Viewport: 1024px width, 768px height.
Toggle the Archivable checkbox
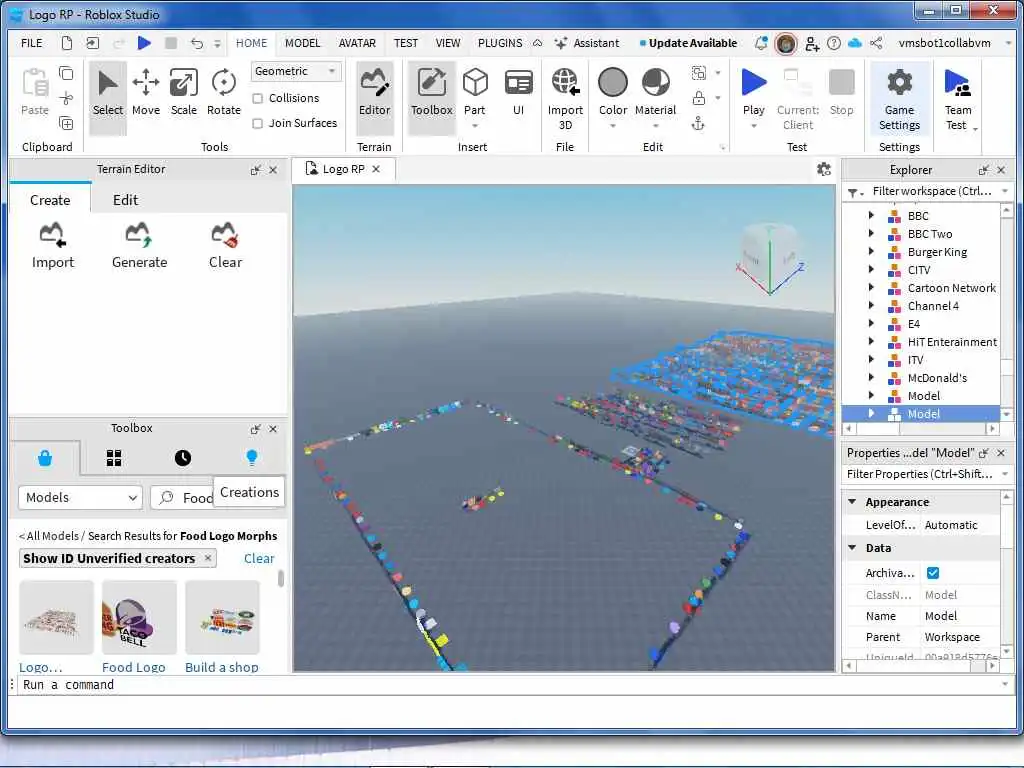[933, 573]
